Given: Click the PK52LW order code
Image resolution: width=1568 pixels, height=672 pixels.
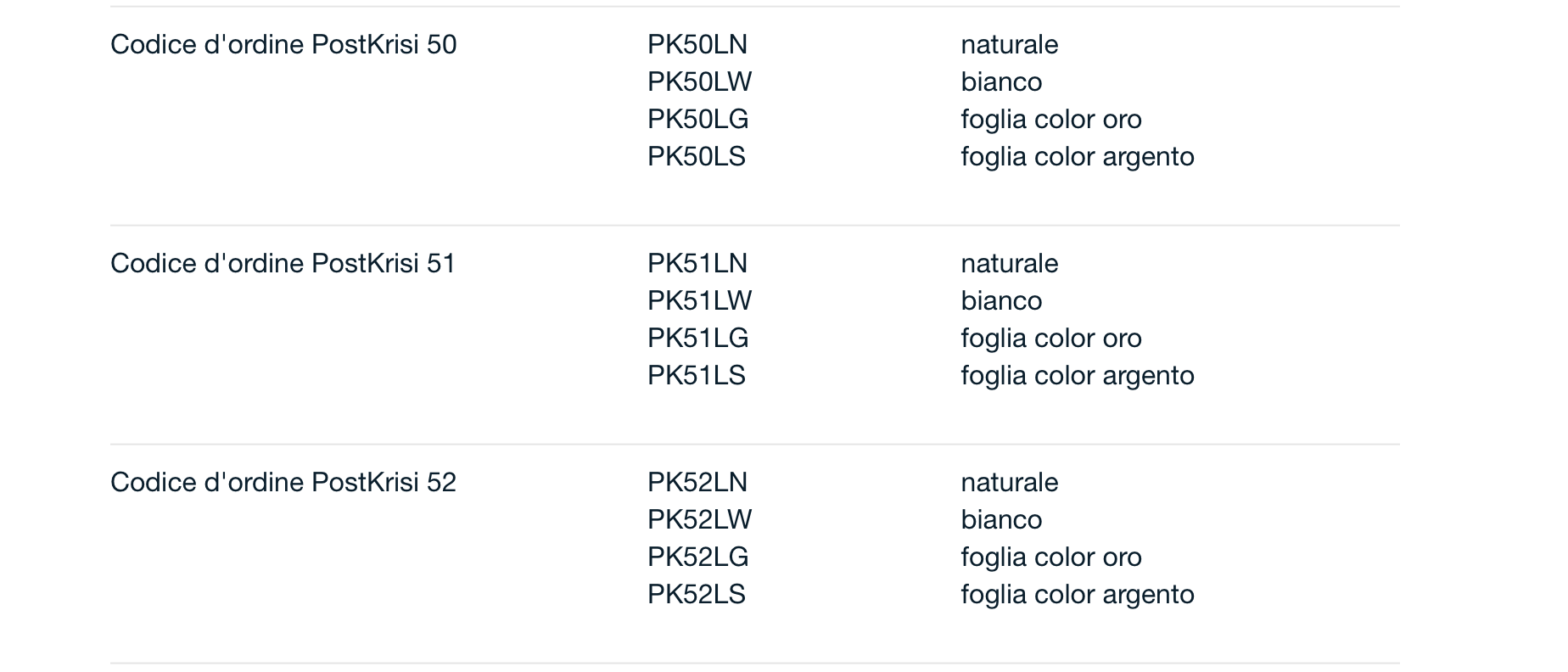Looking at the screenshot, I should click(x=699, y=520).
